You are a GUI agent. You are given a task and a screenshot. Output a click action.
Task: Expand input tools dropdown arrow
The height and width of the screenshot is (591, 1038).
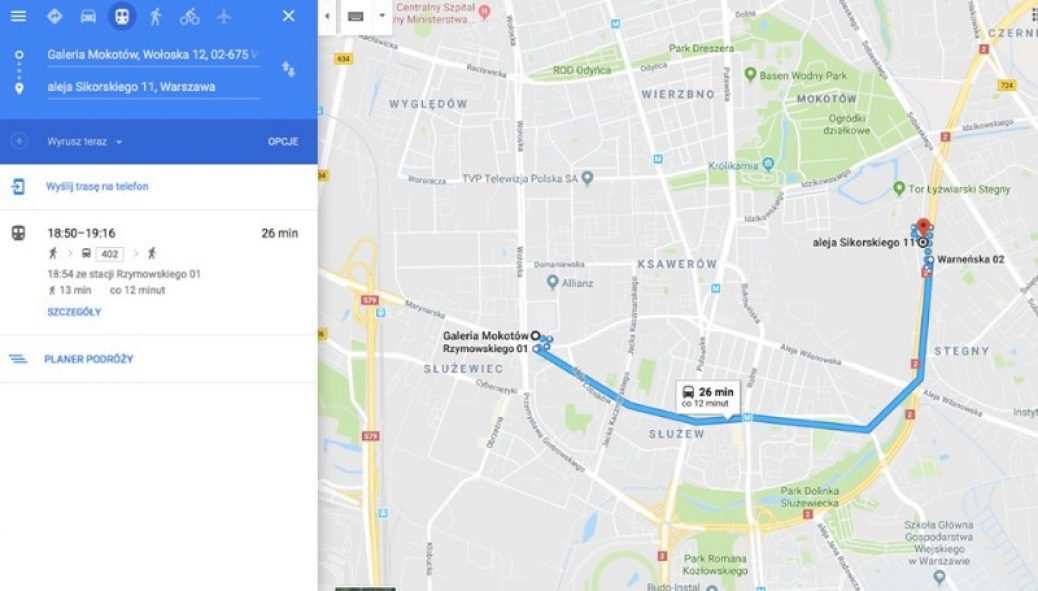tap(382, 17)
